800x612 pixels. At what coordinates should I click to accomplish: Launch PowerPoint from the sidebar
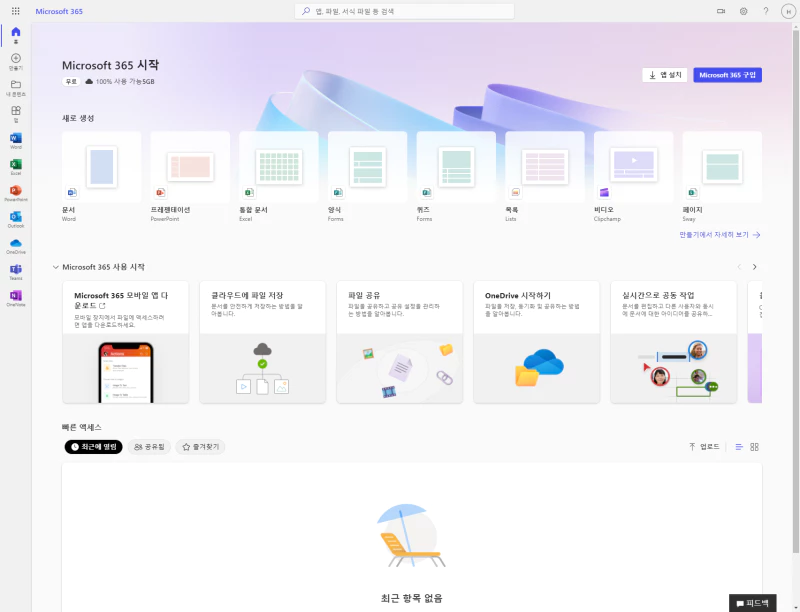(16, 193)
